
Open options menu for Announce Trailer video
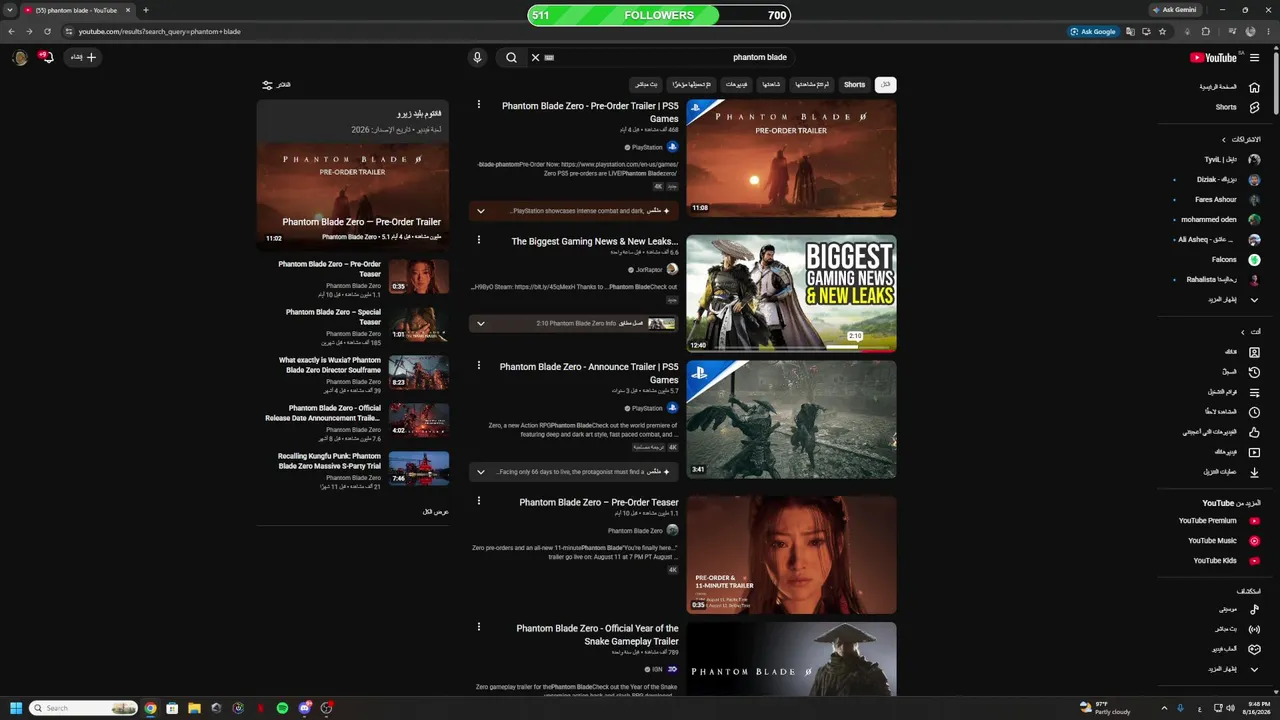479,365
